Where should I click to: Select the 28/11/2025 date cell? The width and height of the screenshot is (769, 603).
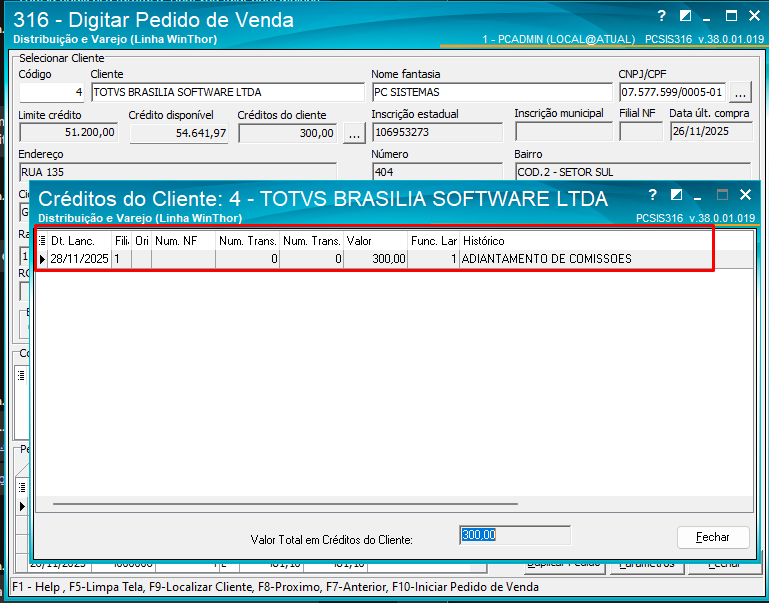tap(79, 259)
